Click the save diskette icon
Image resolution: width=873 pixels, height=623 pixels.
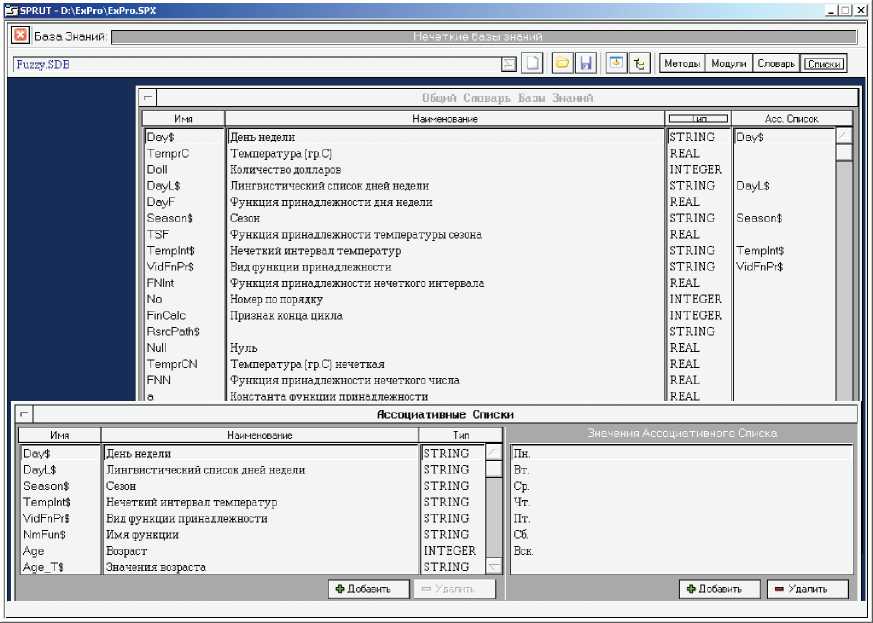(x=586, y=63)
